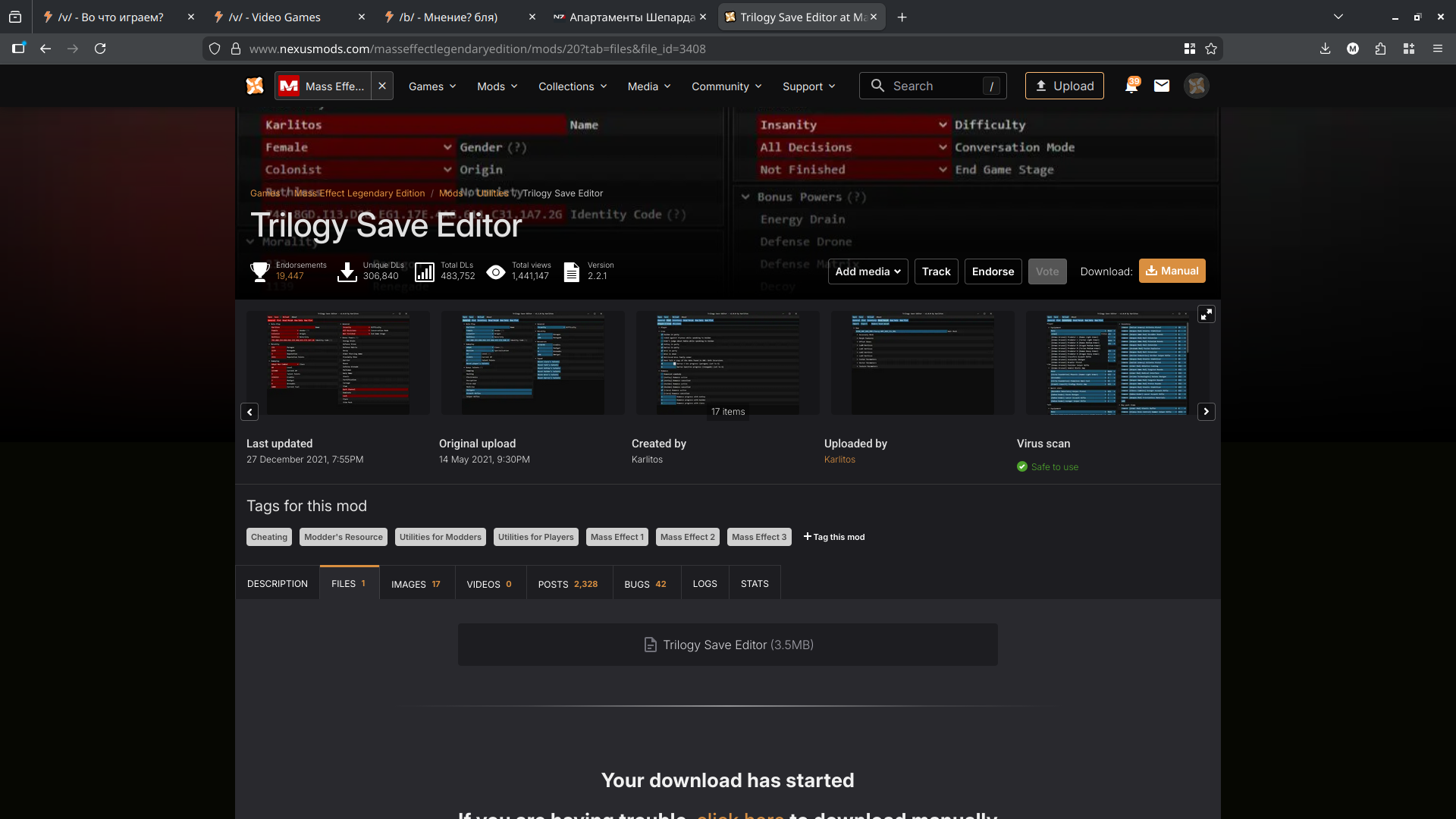The height and width of the screenshot is (819, 1456).
Task: Click the site Search input field
Action: pos(933,86)
